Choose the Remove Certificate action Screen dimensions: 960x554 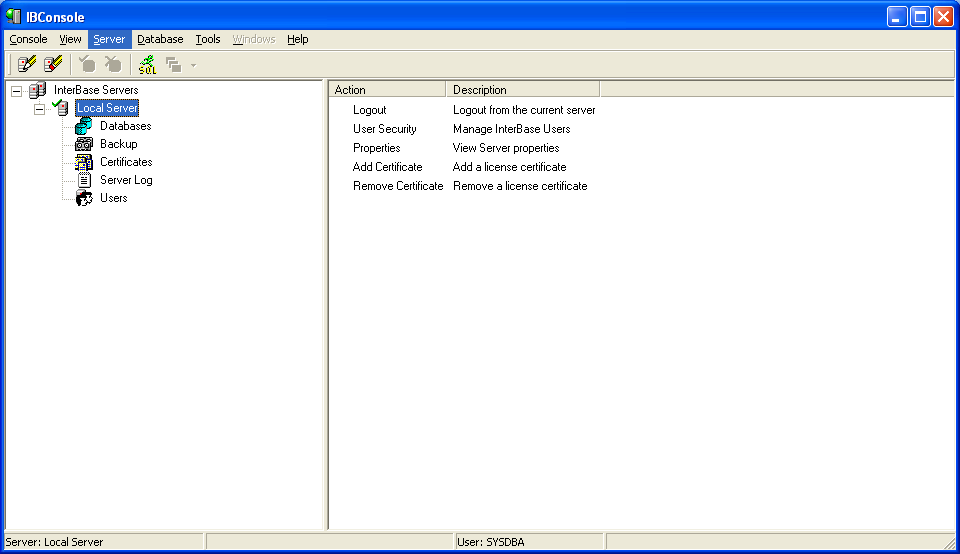[x=398, y=186]
